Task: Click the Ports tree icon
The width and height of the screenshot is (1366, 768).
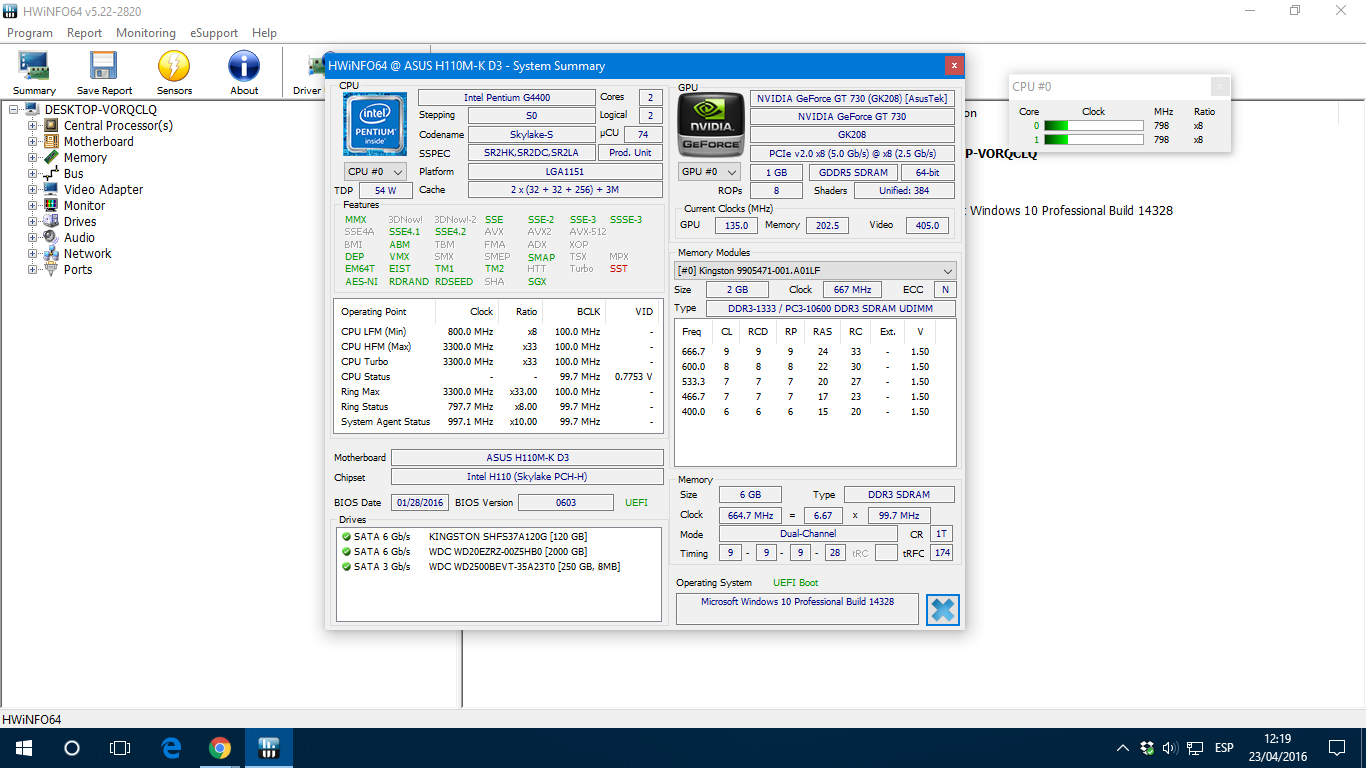Action: point(51,269)
